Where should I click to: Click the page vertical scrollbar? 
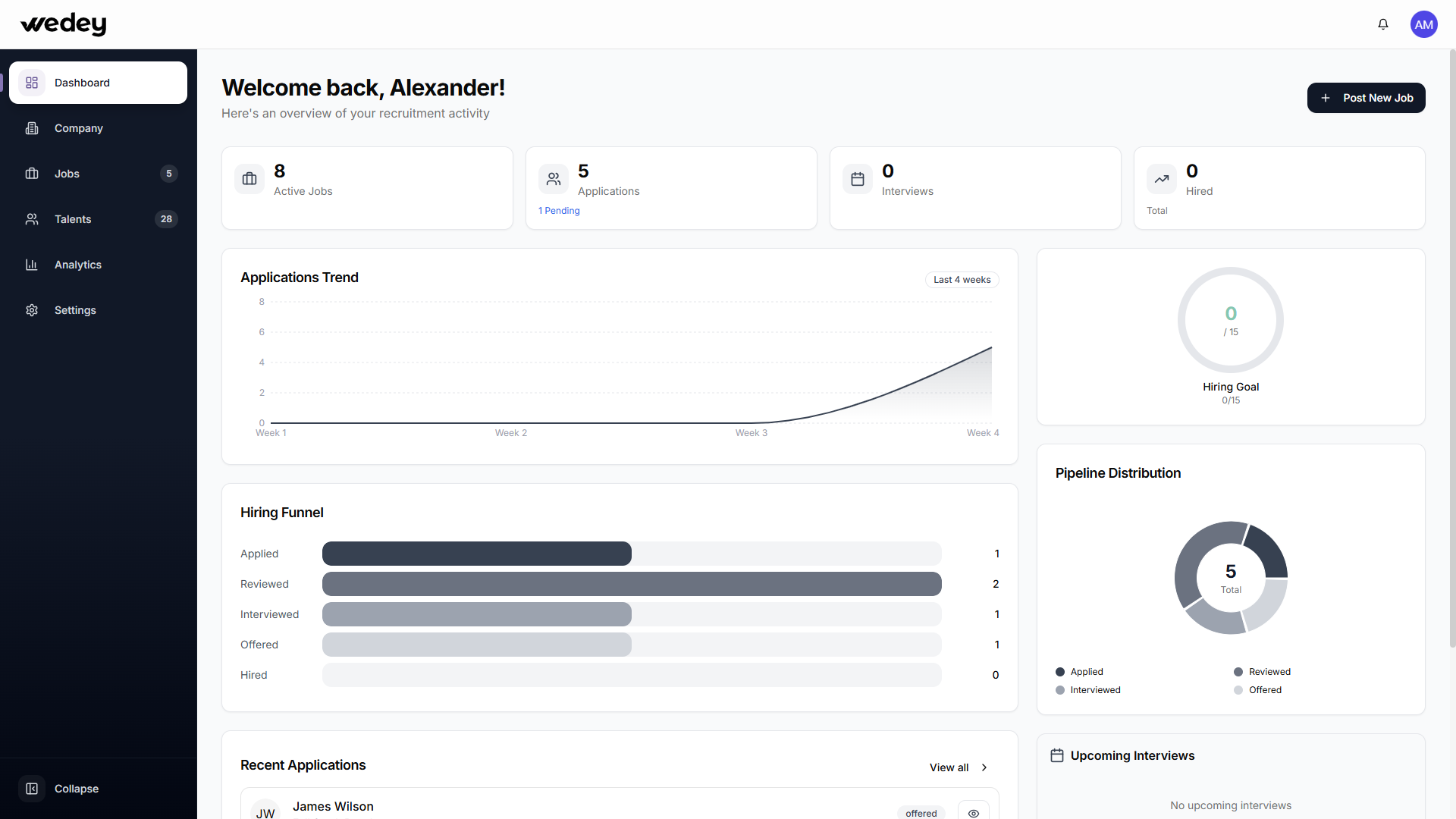[1451, 349]
